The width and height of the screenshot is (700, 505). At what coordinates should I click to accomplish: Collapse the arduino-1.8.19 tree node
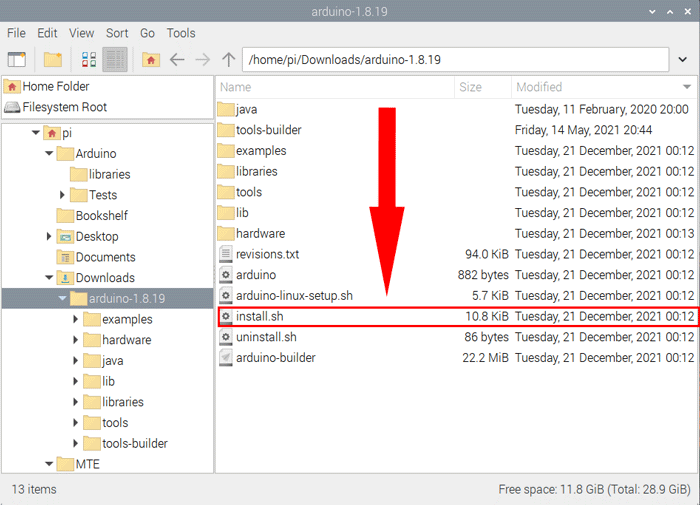(62, 298)
